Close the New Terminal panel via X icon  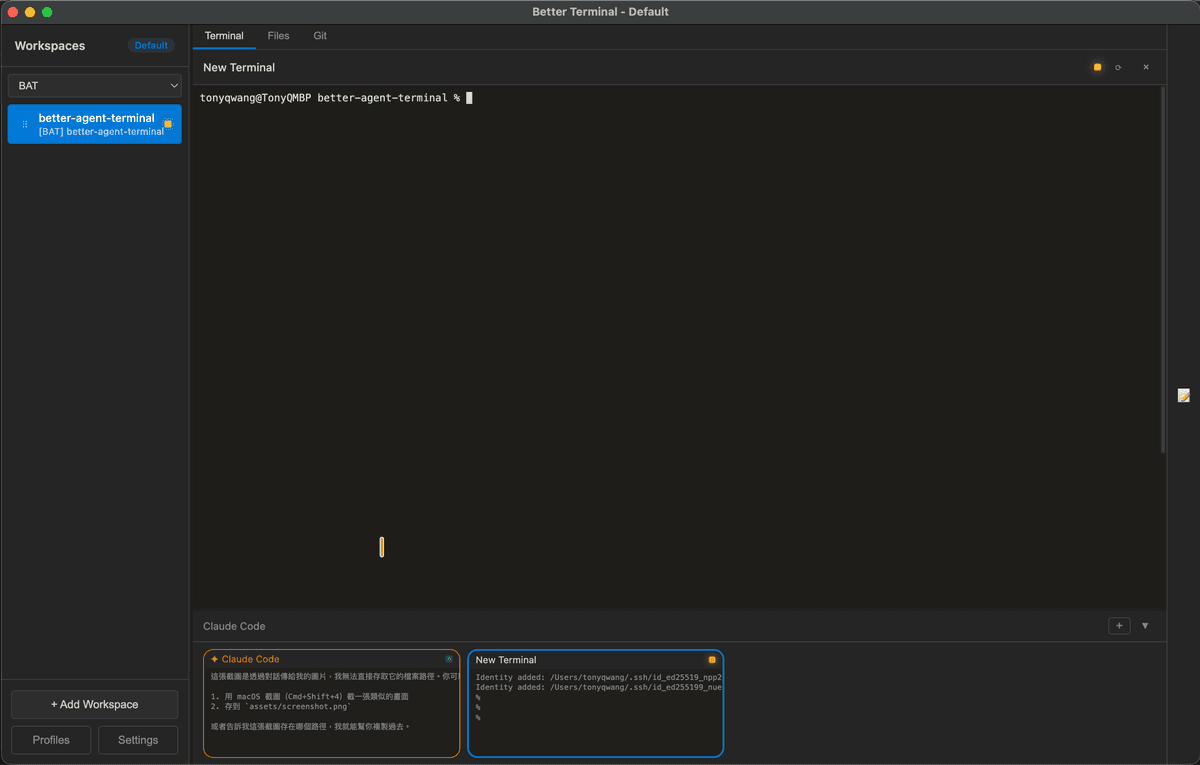pos(1146,67)
